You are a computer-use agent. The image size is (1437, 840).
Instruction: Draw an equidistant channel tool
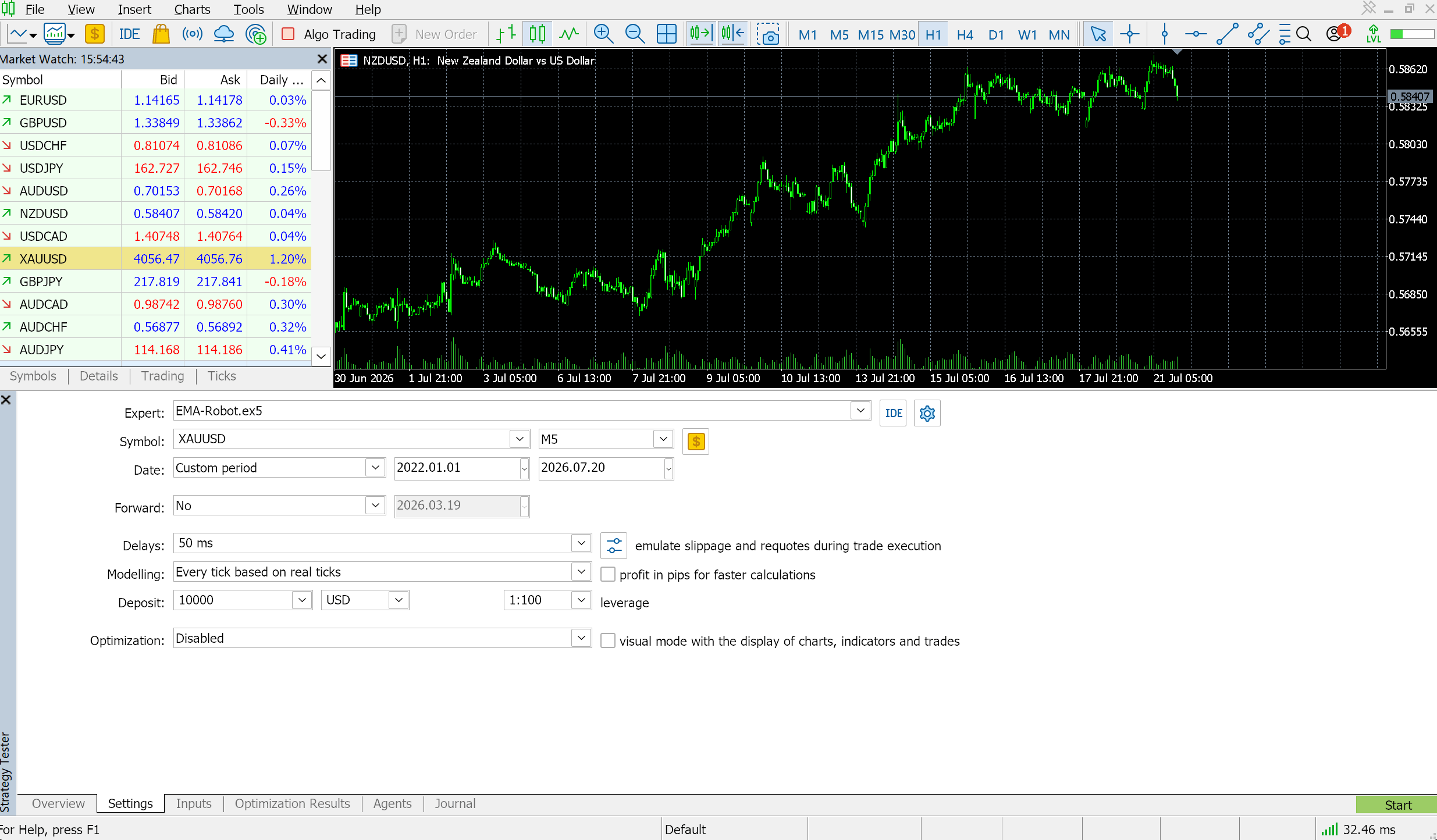click(x=1258, y=34)
